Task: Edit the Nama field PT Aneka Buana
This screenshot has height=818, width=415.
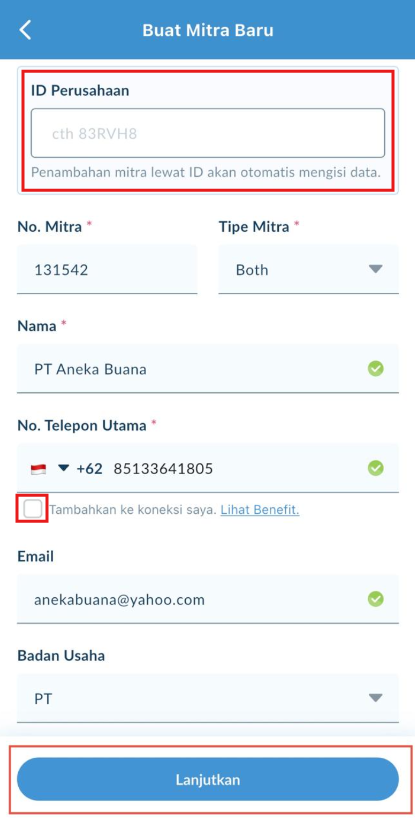Action: [208, 368]
